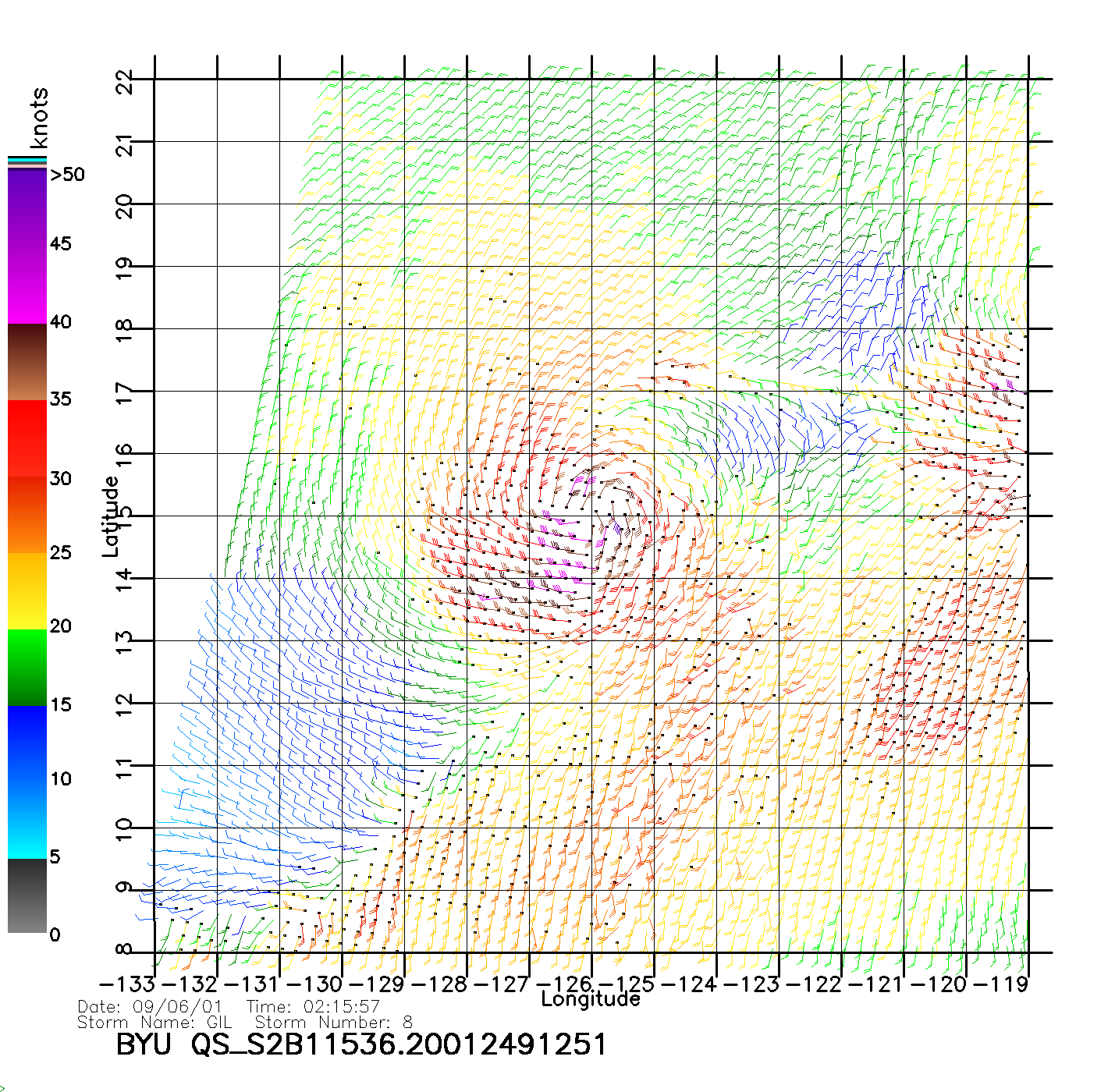
Task: Click the 22 latitude tick label
Action: (125, 81)
